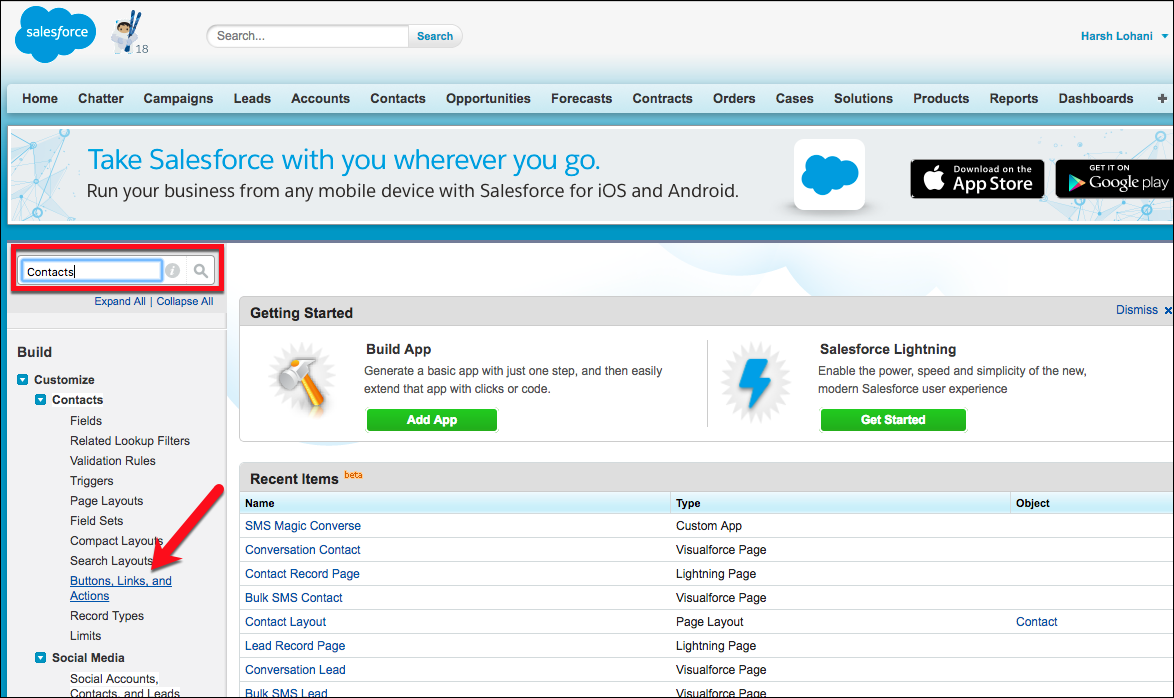Click the green Add App button
This screenshot has width=1174, height=698.
pos(432,420)
